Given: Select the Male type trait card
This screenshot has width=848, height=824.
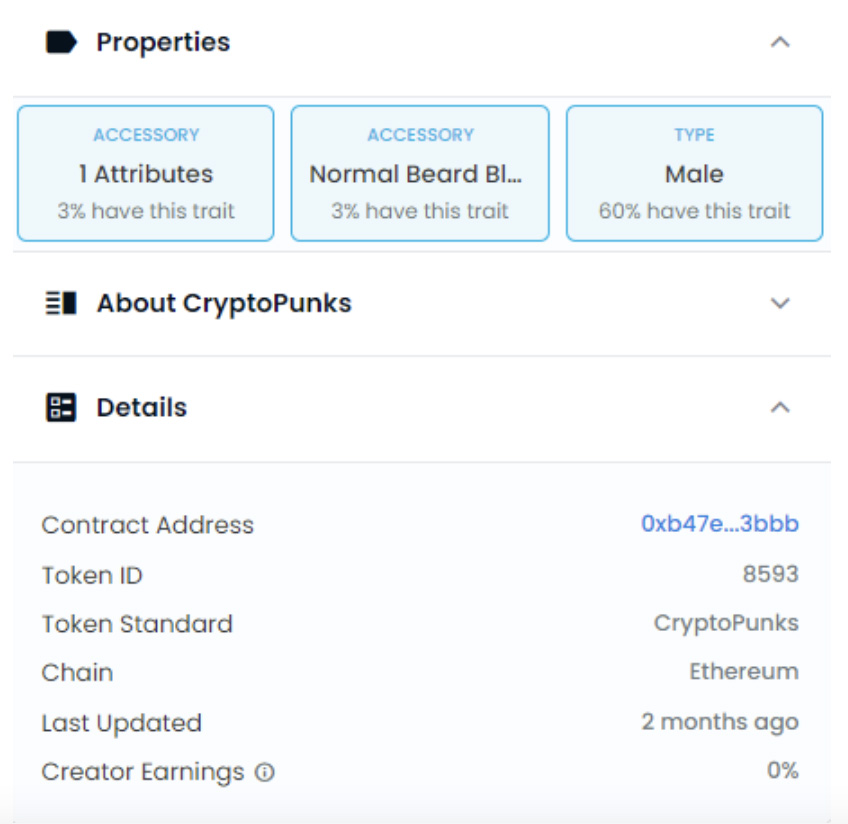Looking at the screenshot, I should tap(694, 173).
